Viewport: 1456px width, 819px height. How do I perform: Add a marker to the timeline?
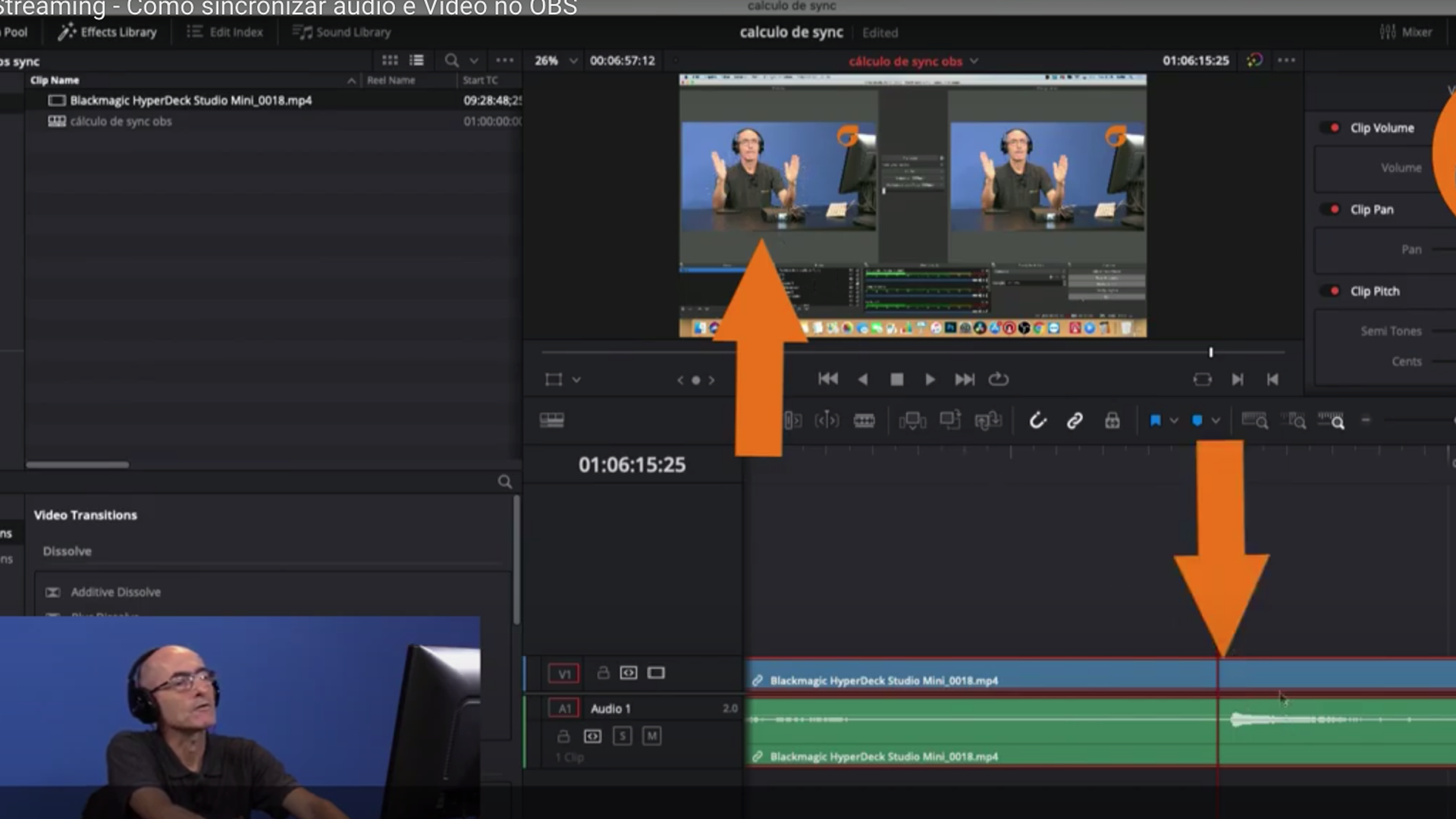point(1197,420)
